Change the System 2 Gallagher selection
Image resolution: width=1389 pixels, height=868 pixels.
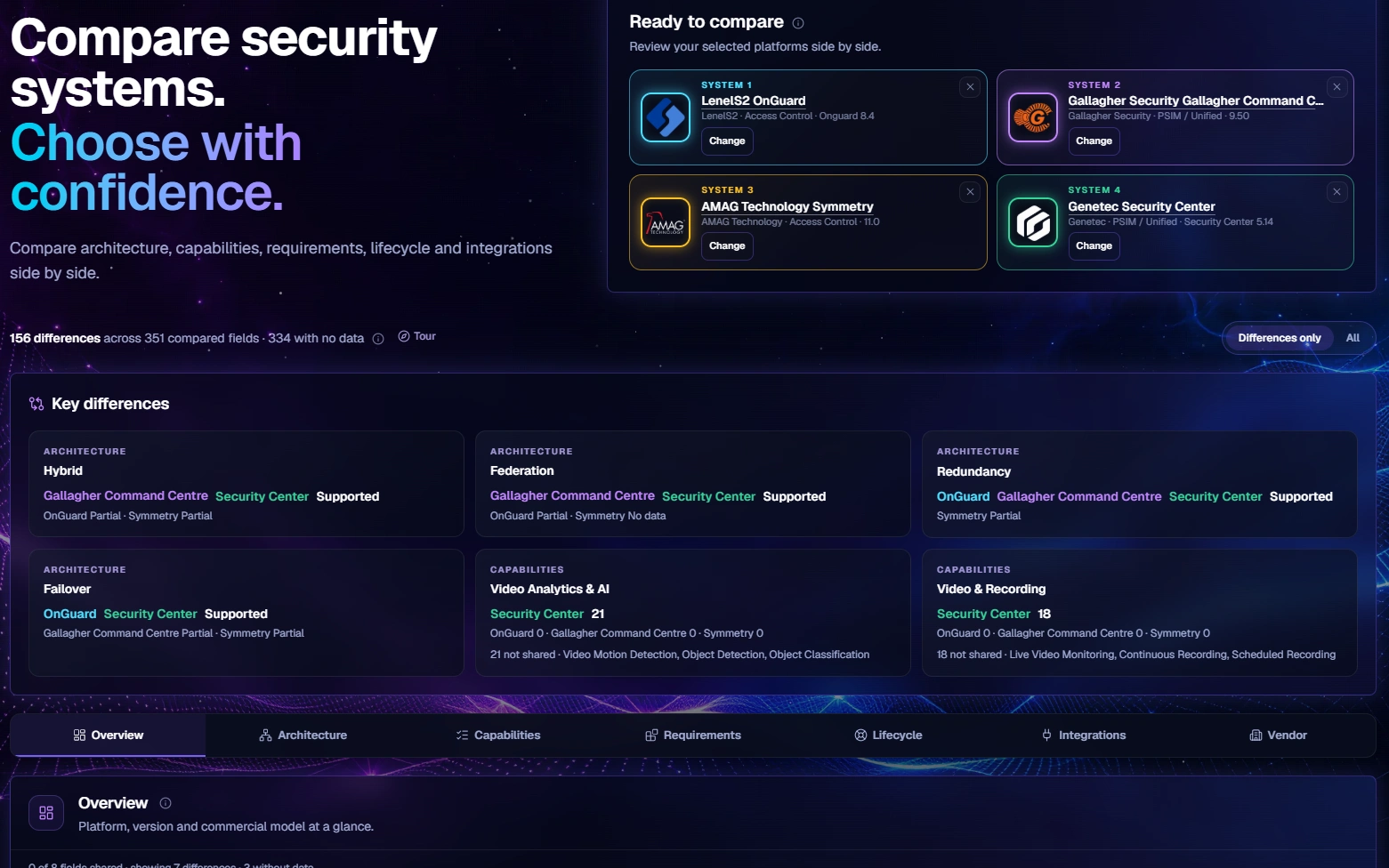coord(1094,141)
